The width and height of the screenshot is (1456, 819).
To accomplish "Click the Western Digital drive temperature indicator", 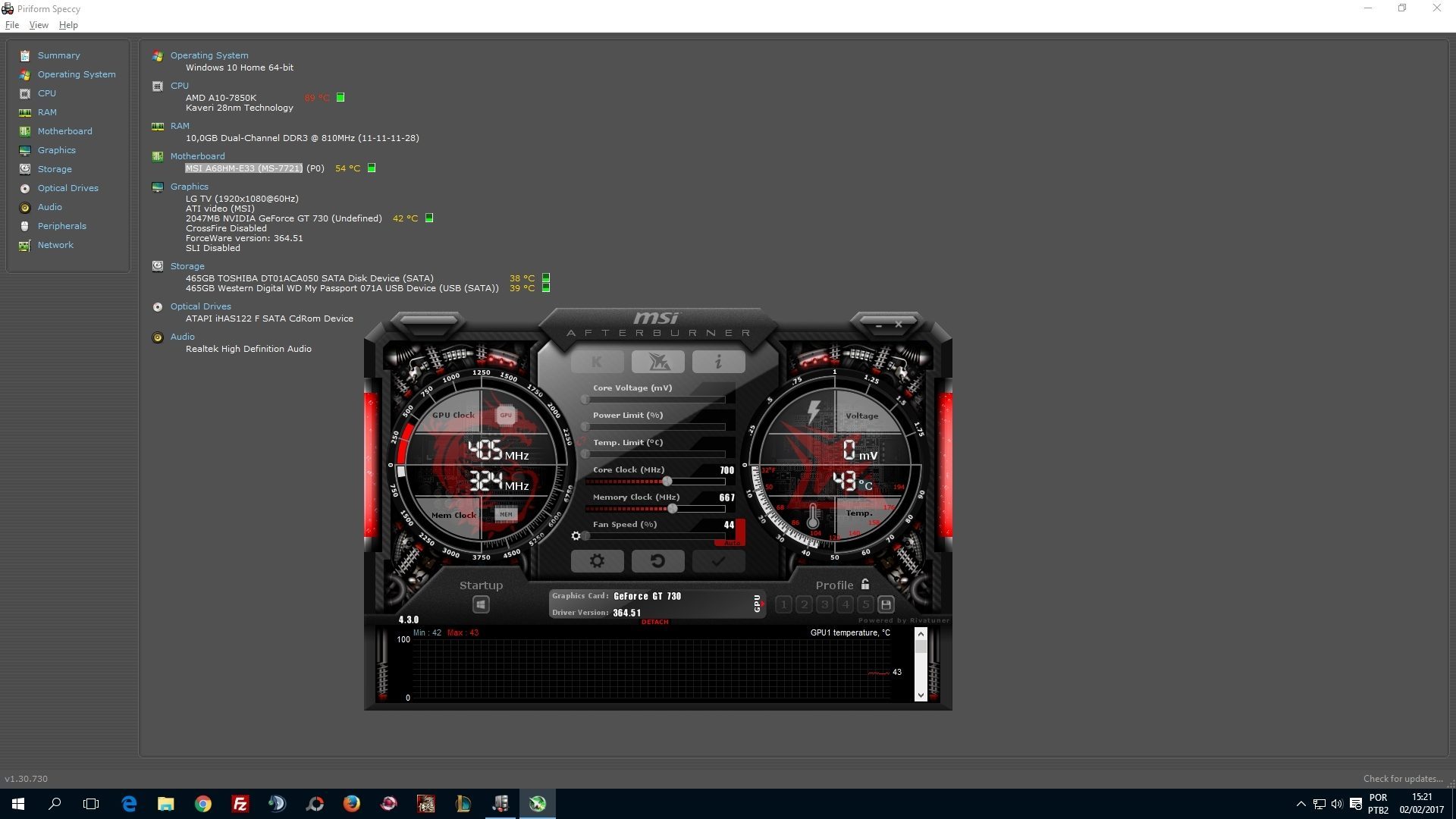I will (546, 288).
